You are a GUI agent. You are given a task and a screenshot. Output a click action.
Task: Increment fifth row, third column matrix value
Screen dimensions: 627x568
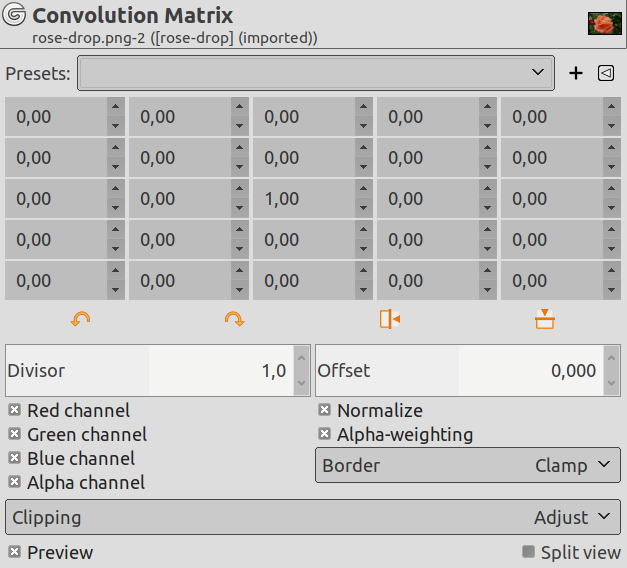point(363,270)
